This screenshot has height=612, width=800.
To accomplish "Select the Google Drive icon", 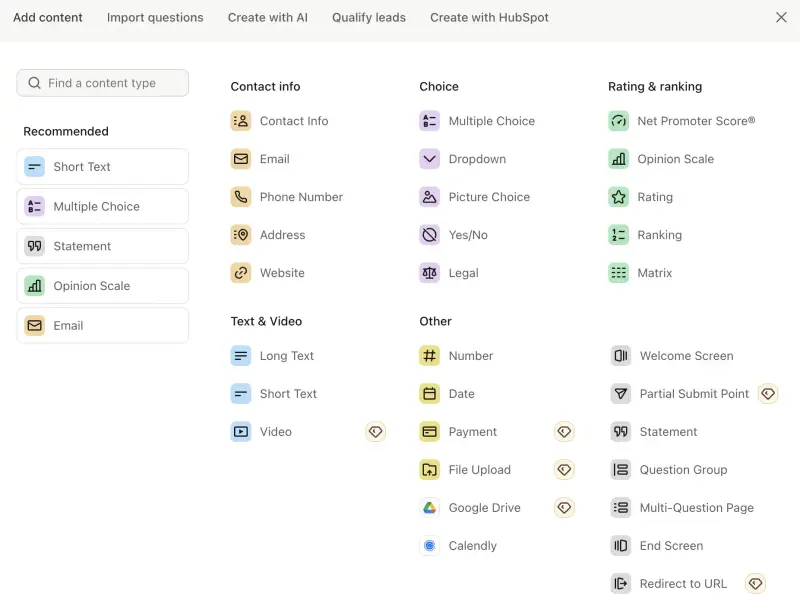I will [430, 507].
